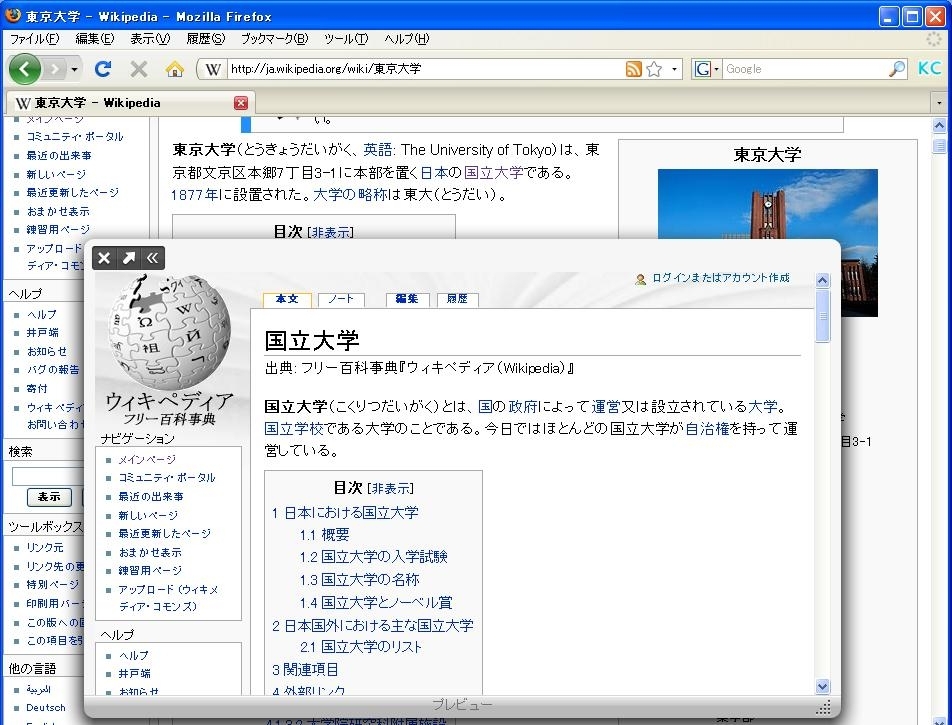Click ログインまたはアカウント作成 link

pyautogui.click(x=721, y=278)
